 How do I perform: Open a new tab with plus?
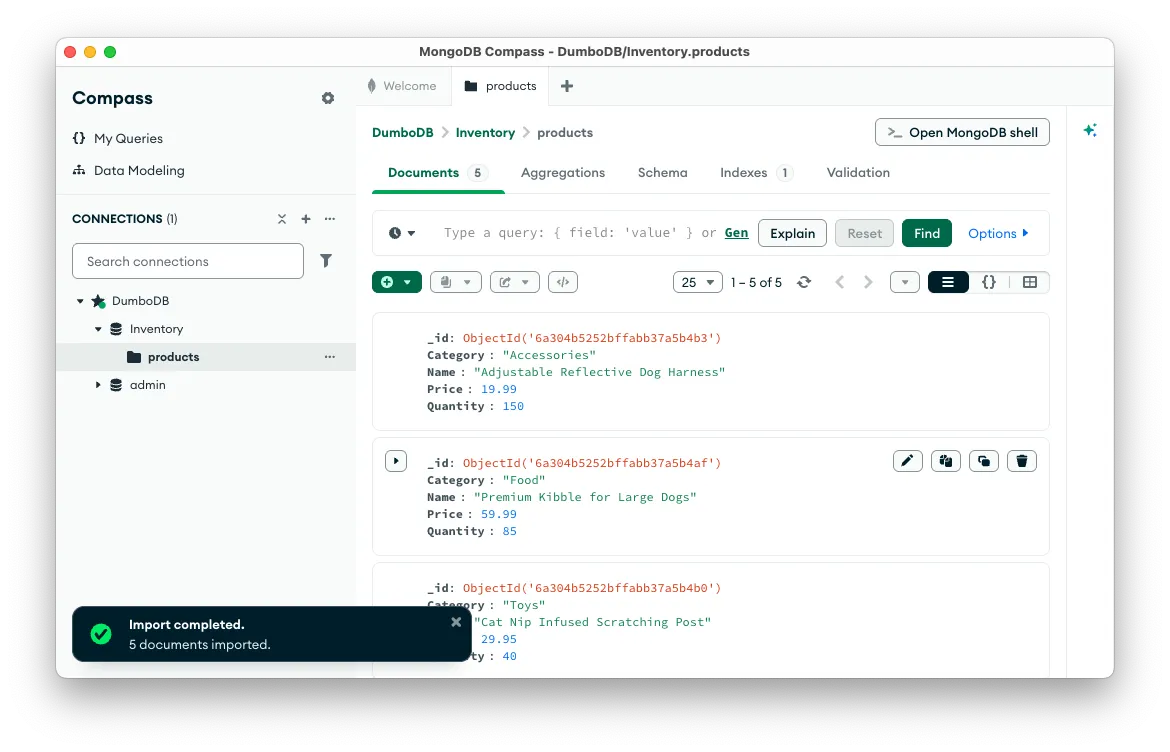click(567, 87)
